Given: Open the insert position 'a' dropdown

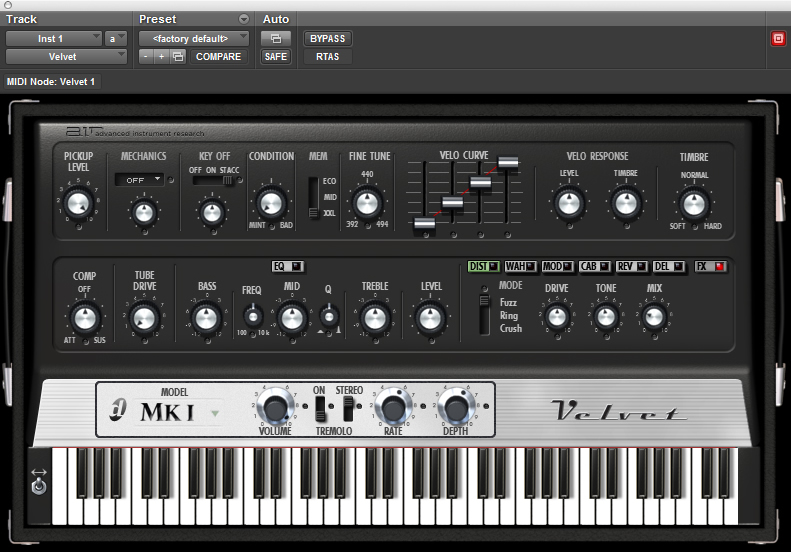Looking at the screenshot, I should tap(116, 38).
